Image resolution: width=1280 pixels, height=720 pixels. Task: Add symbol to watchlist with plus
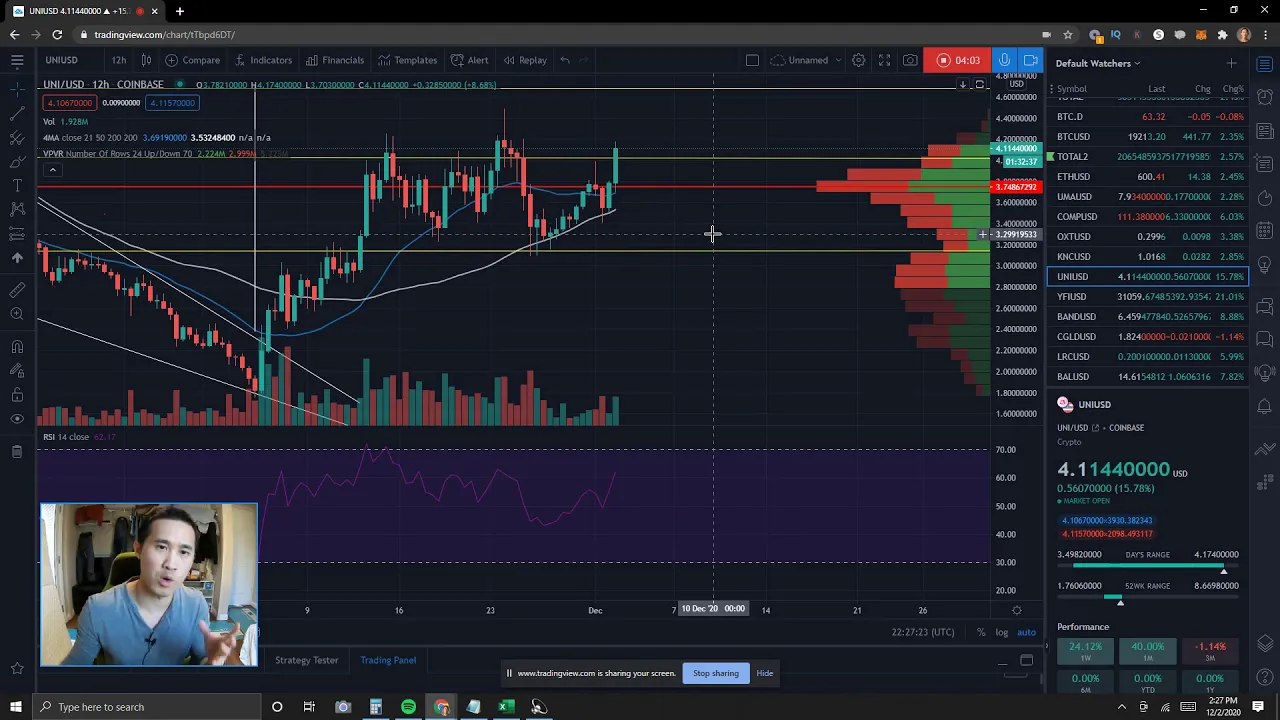coord(1231,63)
